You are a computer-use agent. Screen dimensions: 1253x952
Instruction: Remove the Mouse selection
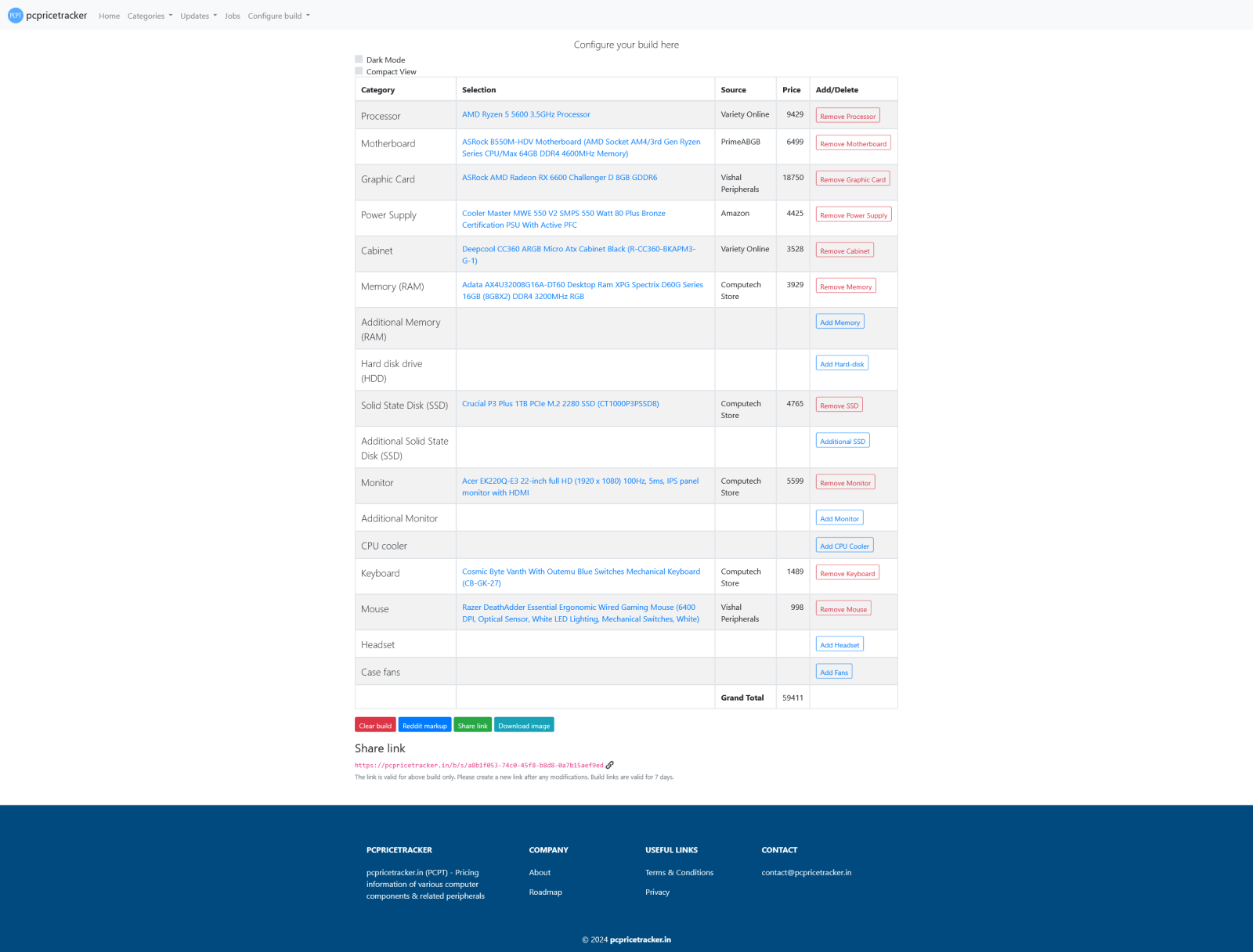pyautogui.click(x=843, y=608)
